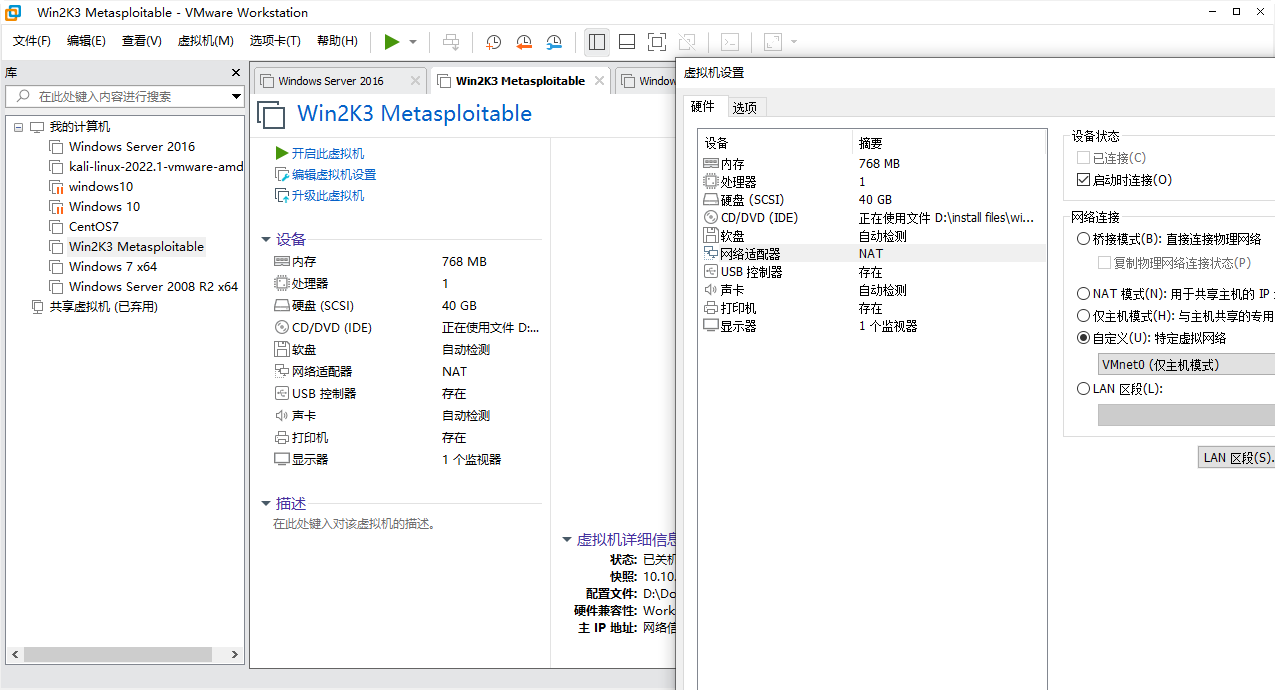Collapse the 设备 section triangle
1275x690 pixels.
click(x=266, y=240)
